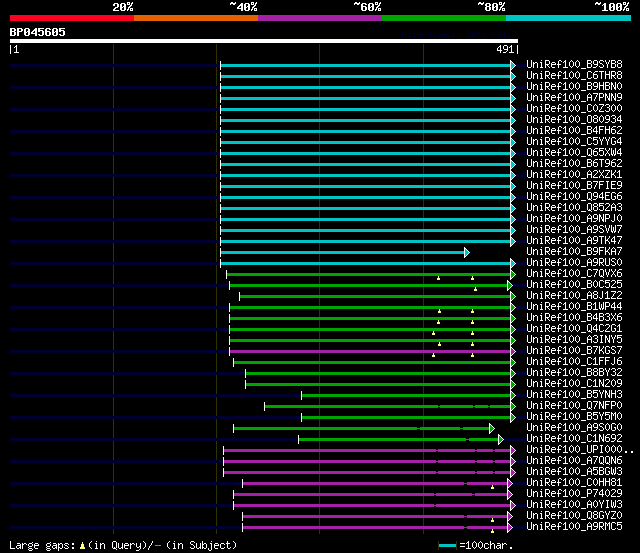Click the orange ~40% identity legend segment

pyautogui.click(x=196, y=18)
